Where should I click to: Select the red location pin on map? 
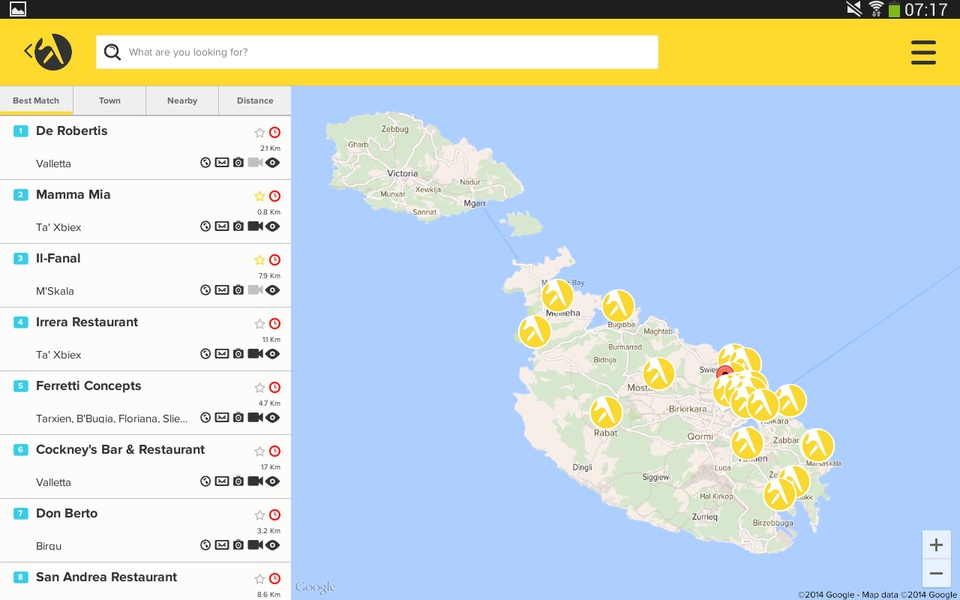click(x=725, y=373)
